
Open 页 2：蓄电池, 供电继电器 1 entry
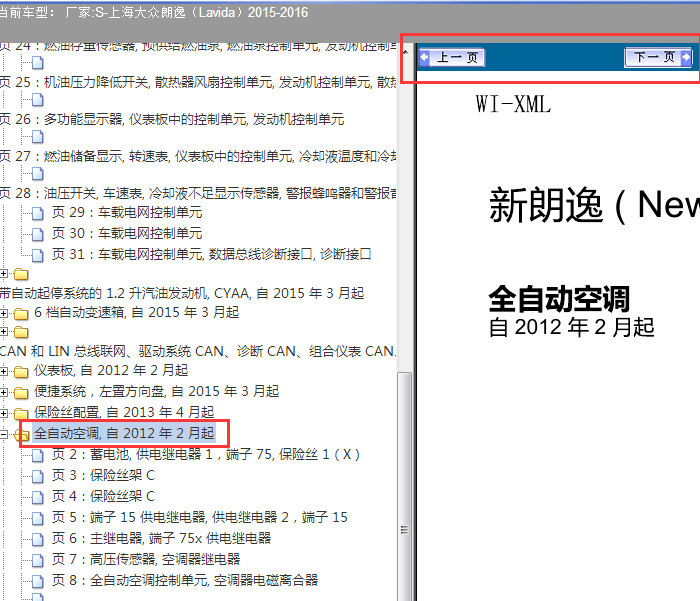[x=205, y=454]
